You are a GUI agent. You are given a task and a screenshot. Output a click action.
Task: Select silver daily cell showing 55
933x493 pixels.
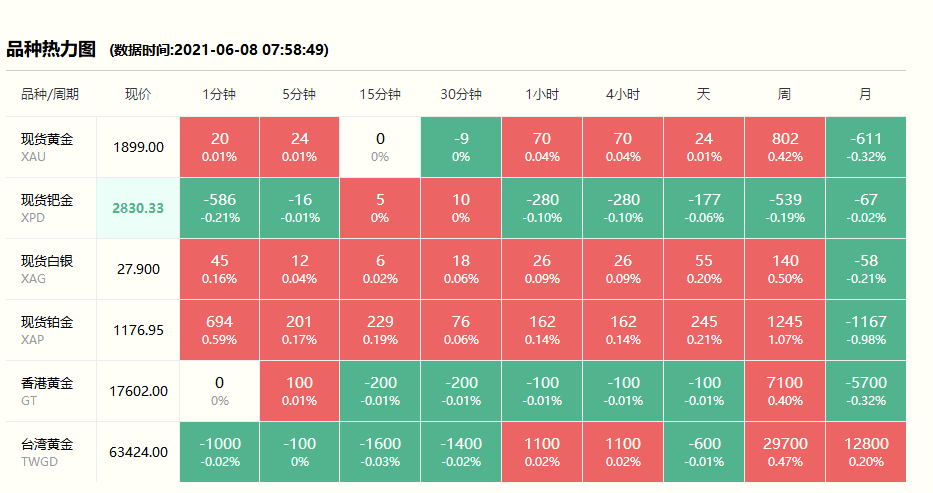703,269
